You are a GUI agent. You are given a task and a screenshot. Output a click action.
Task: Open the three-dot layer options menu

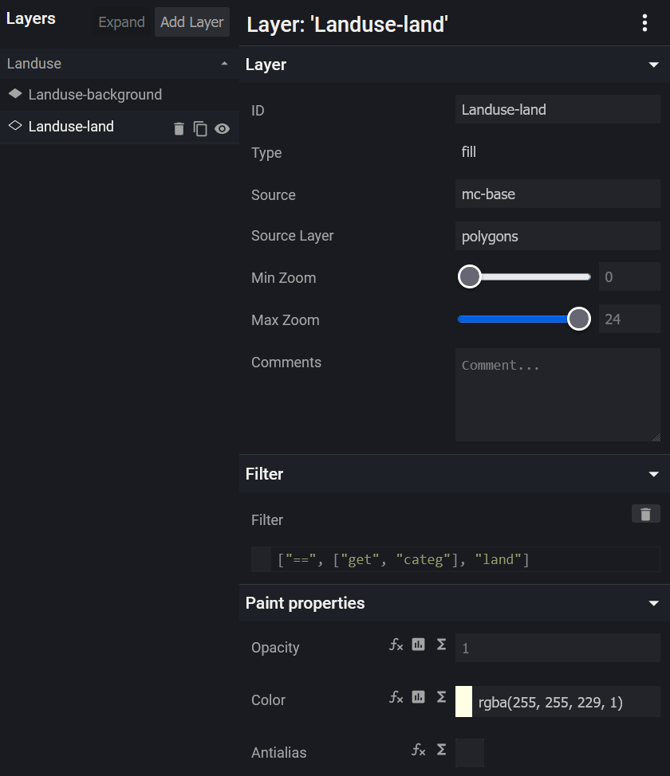point(645,24)
